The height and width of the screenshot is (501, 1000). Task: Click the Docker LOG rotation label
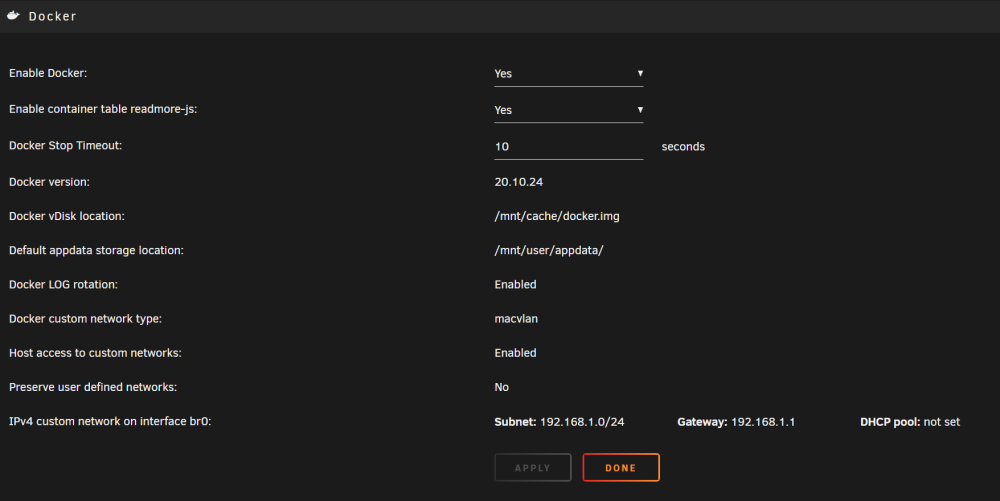click(x=63, y=285)
